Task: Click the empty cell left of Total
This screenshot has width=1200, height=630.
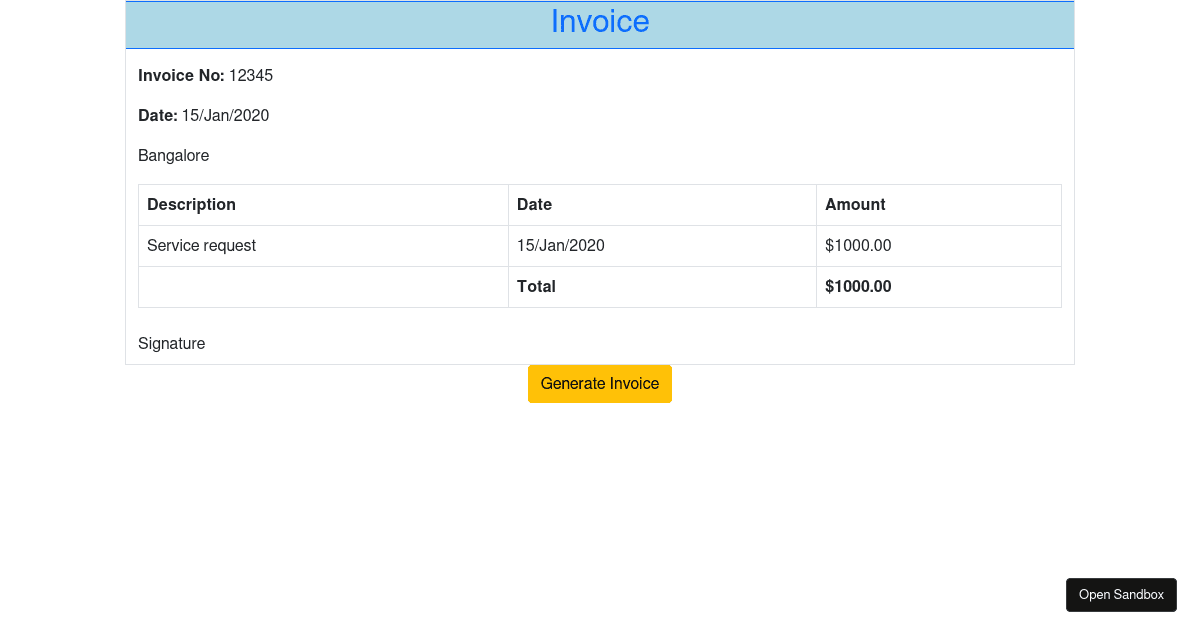Action: (x=322, y=287)
